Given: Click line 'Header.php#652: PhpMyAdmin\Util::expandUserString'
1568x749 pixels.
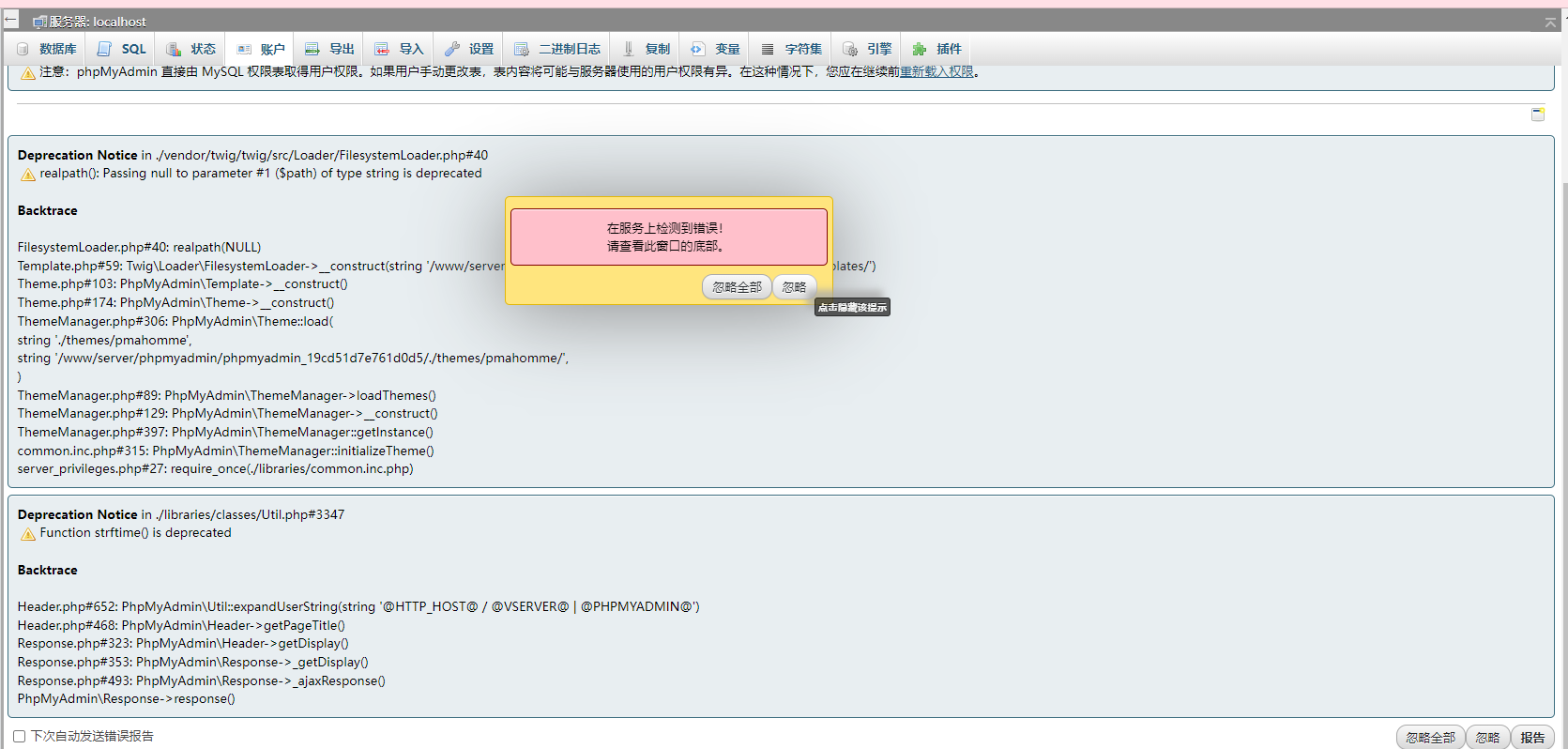Looking at the screenshot, I should (358, 607).
